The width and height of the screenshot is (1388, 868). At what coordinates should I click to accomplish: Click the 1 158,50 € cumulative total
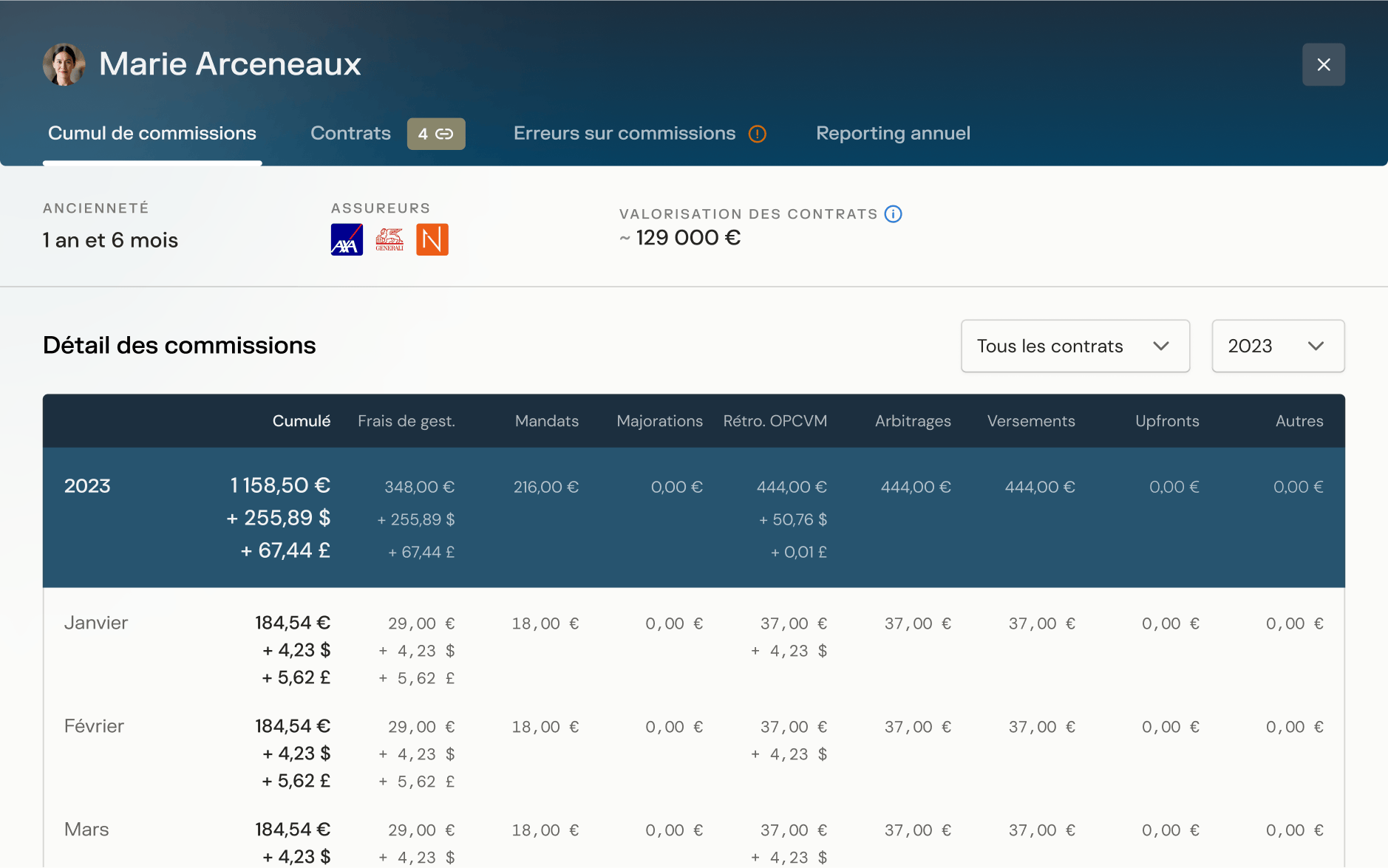click(280, 485)
